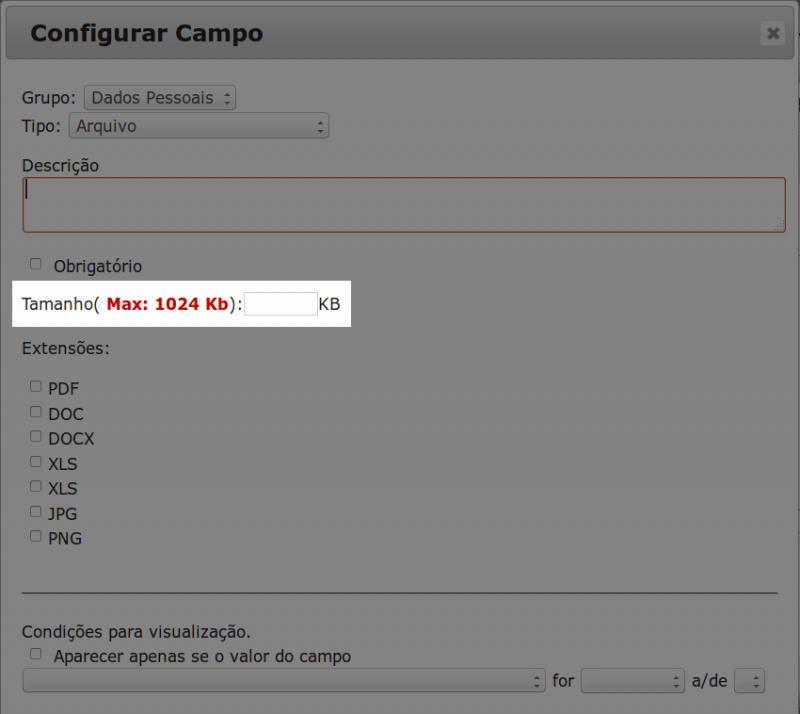Check the PDF extension checkbox
The image size is (800, 714).
[x=35, y=385]
